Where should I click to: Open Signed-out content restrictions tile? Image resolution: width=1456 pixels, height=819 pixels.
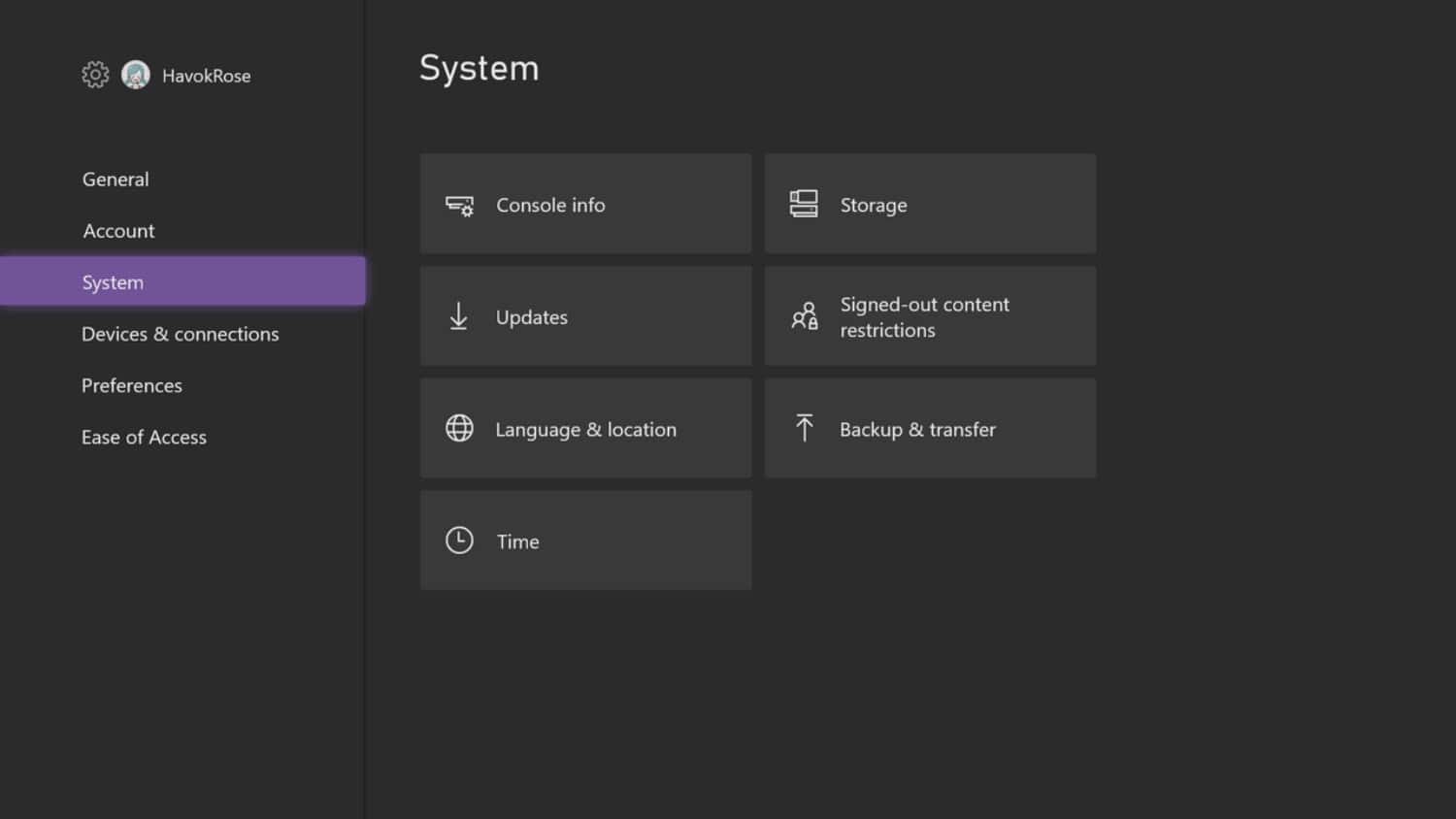coord(930,316)
